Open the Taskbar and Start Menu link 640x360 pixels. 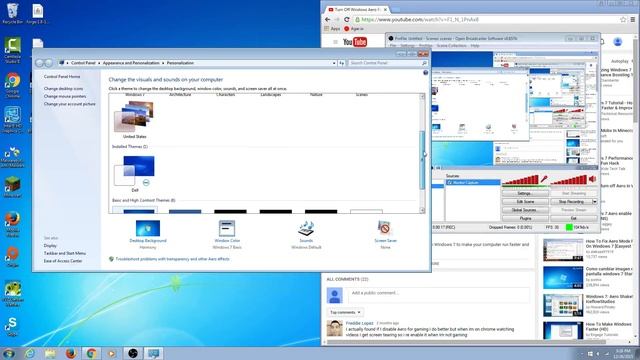pos(64,253)
